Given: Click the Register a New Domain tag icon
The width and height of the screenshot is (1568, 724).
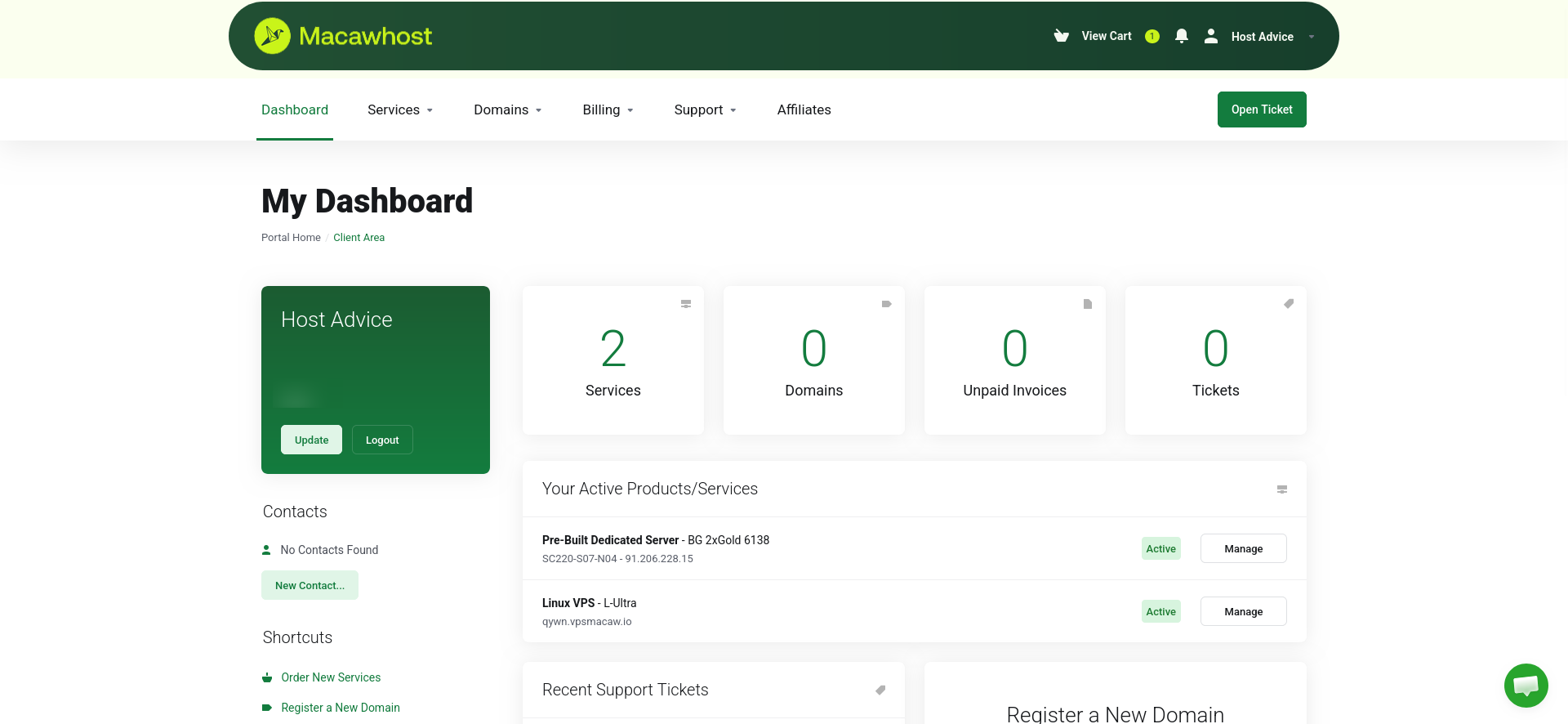Looking at the screenshot, I should (267, 708).
